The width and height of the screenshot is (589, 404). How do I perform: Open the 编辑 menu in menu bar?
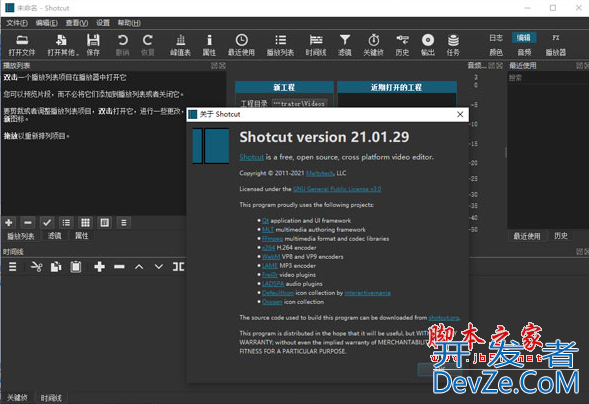coord(47,23)
